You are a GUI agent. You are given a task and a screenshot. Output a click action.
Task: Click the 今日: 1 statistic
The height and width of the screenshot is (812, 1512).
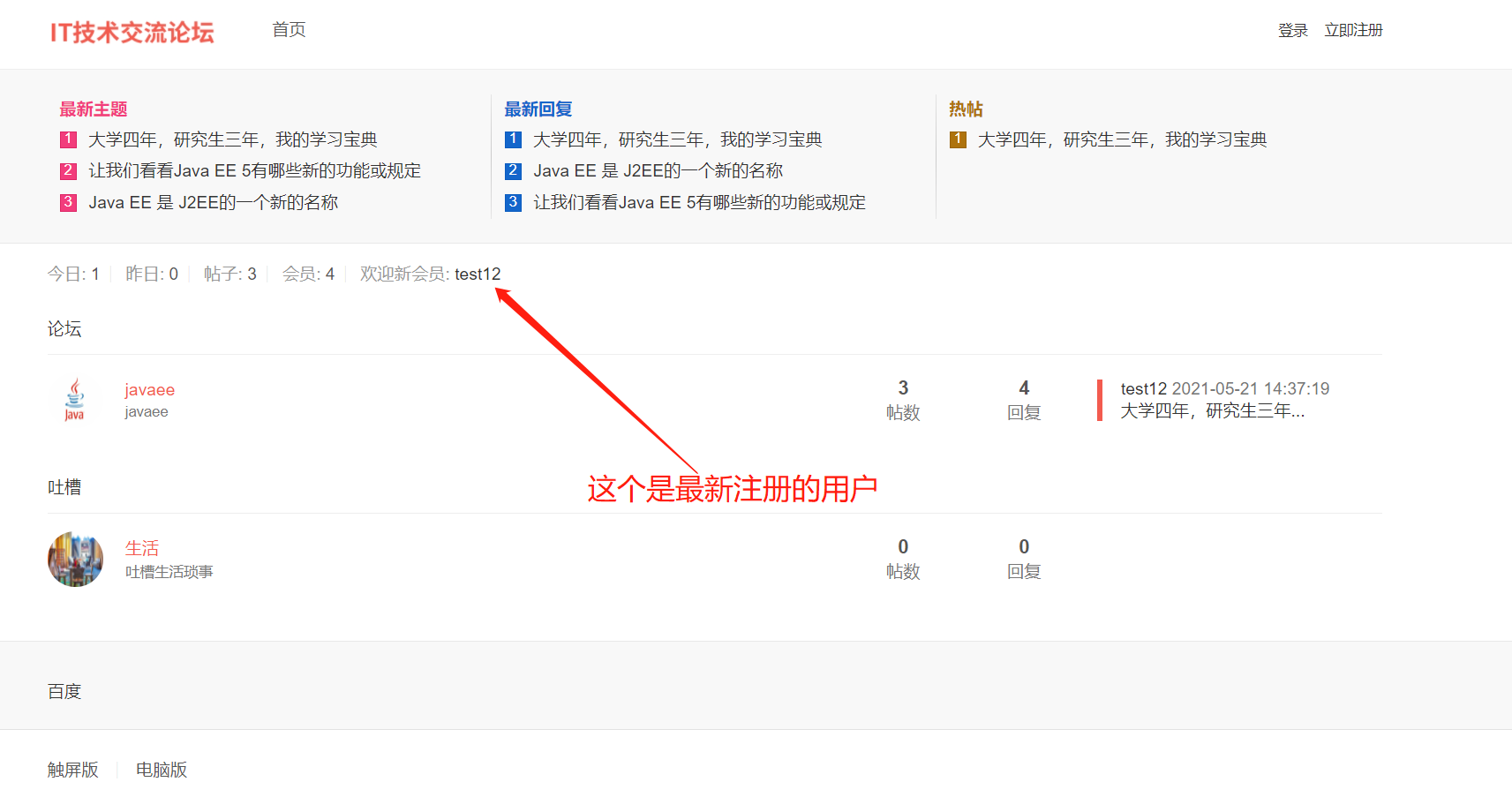tap(73, 274)
